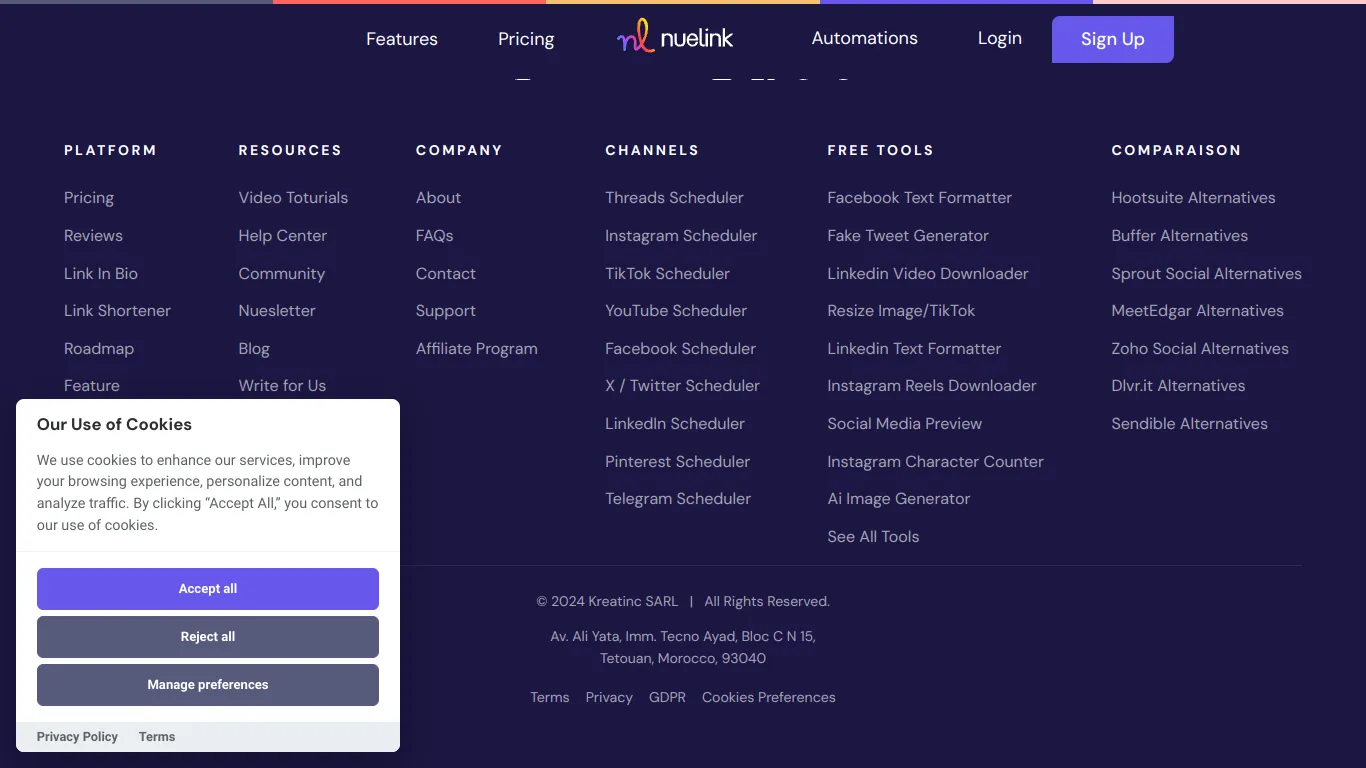
Task: Open the Nuesletter link
Action: pos(277,311)
